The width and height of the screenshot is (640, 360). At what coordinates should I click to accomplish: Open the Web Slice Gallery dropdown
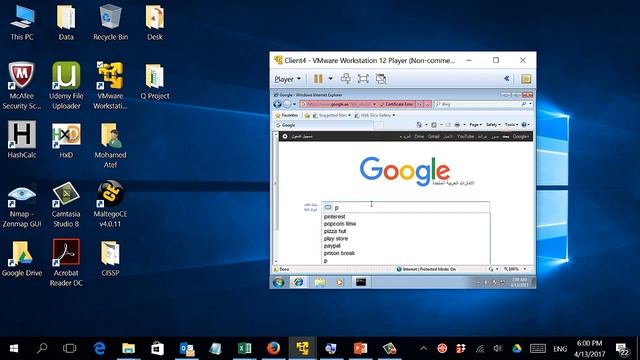(375, 116)
